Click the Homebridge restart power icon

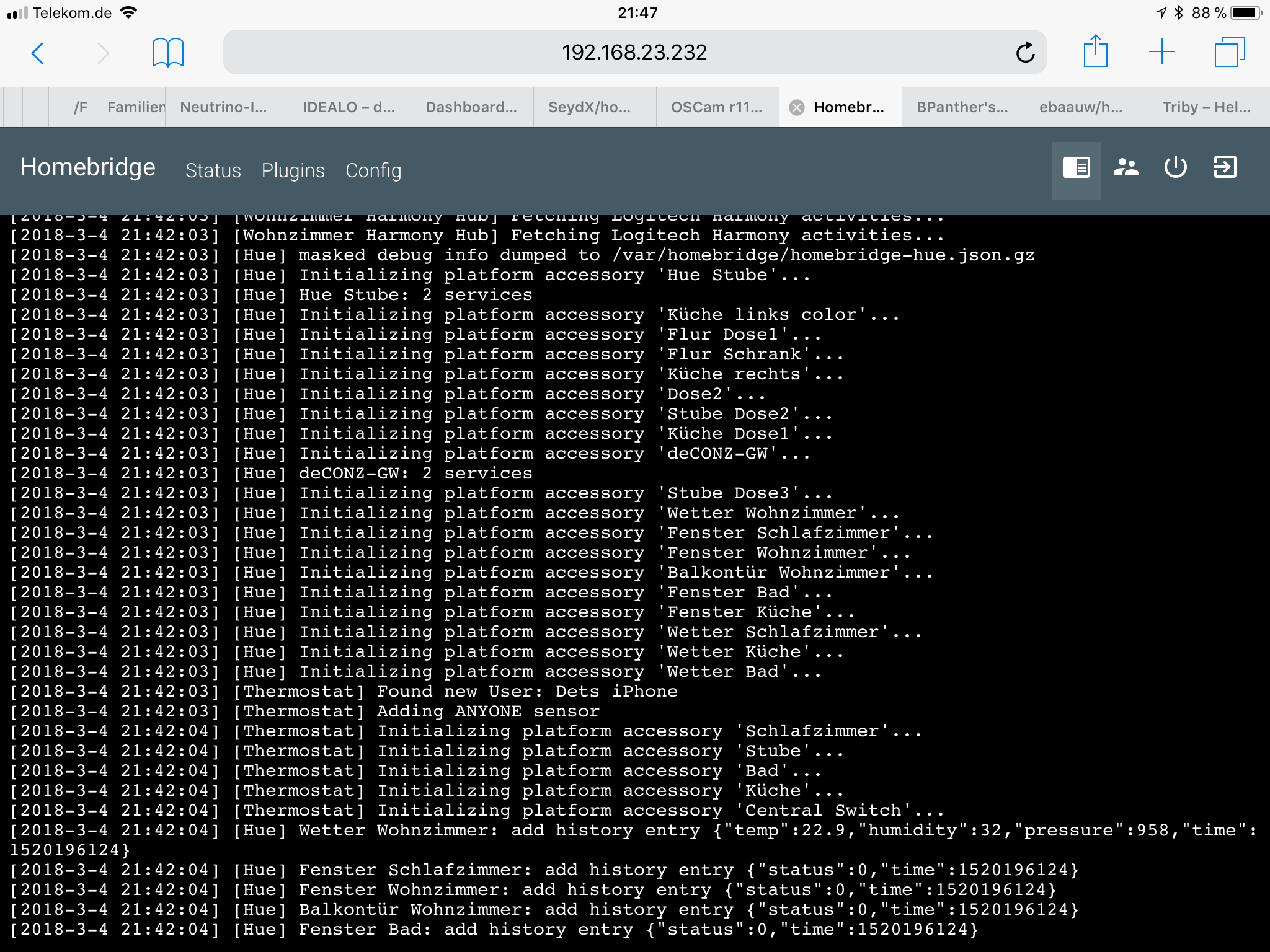[1175, 168]
